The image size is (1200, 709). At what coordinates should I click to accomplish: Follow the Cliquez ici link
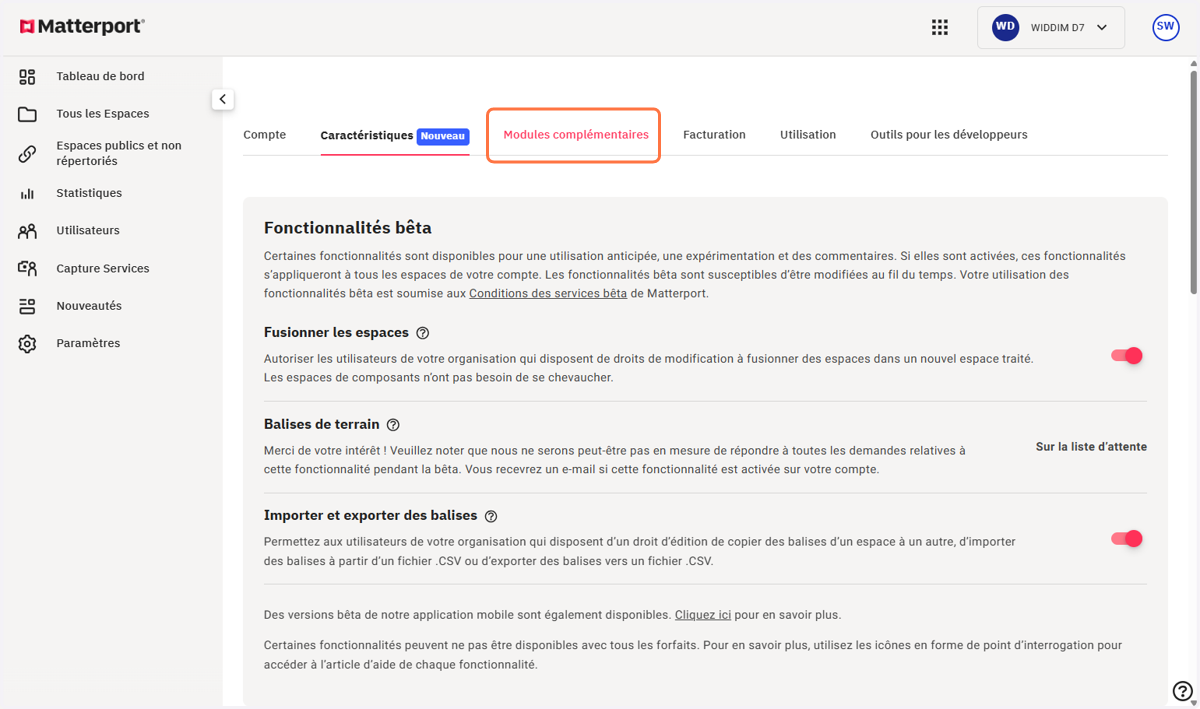point(702,615)
